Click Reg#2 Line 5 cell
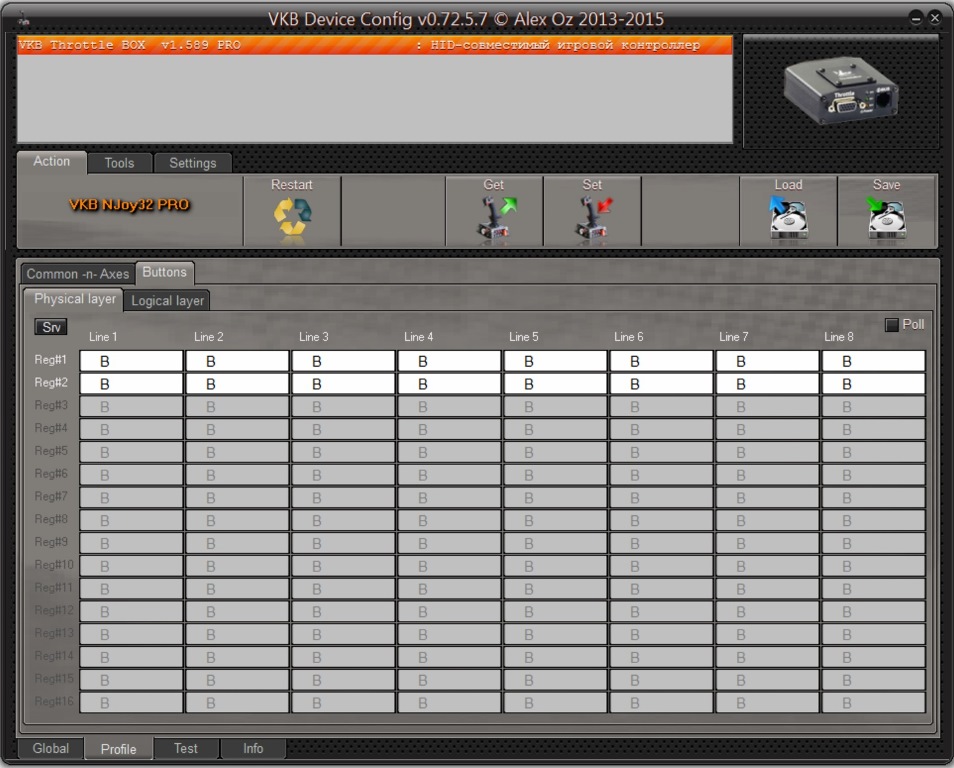The height and width of the screenshot is (768, 954). [555, 384]
